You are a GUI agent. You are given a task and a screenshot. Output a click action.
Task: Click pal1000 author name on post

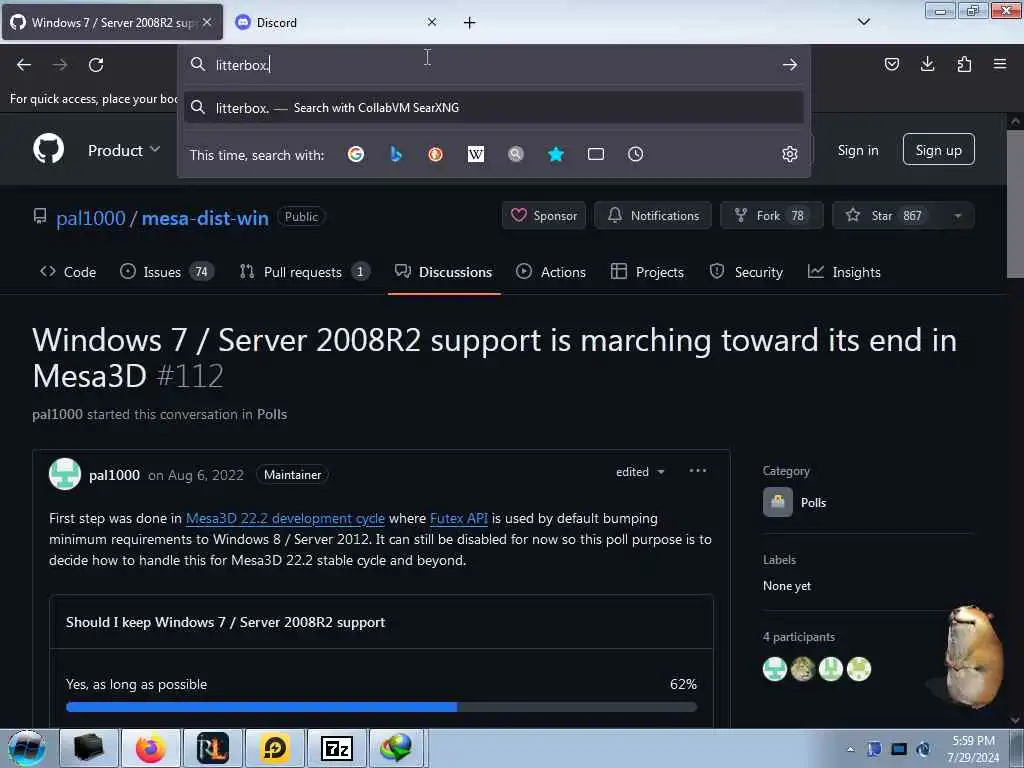[x=114, y=475]
